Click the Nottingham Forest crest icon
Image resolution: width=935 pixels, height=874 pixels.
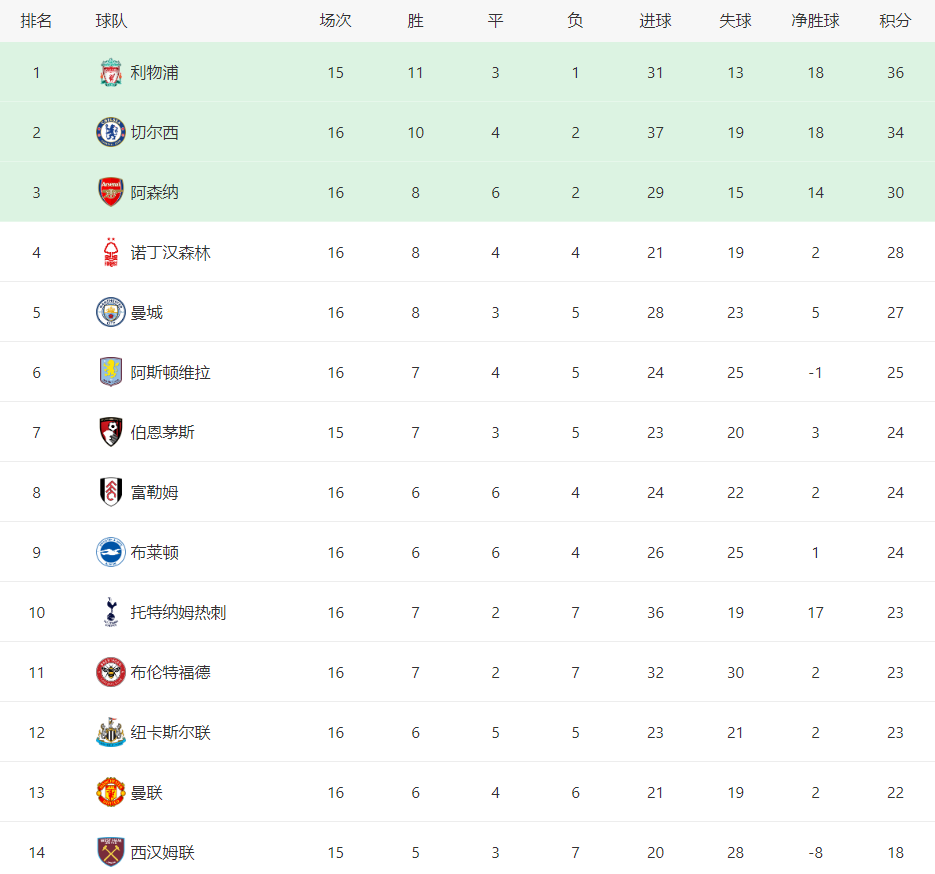coord(110,252)
